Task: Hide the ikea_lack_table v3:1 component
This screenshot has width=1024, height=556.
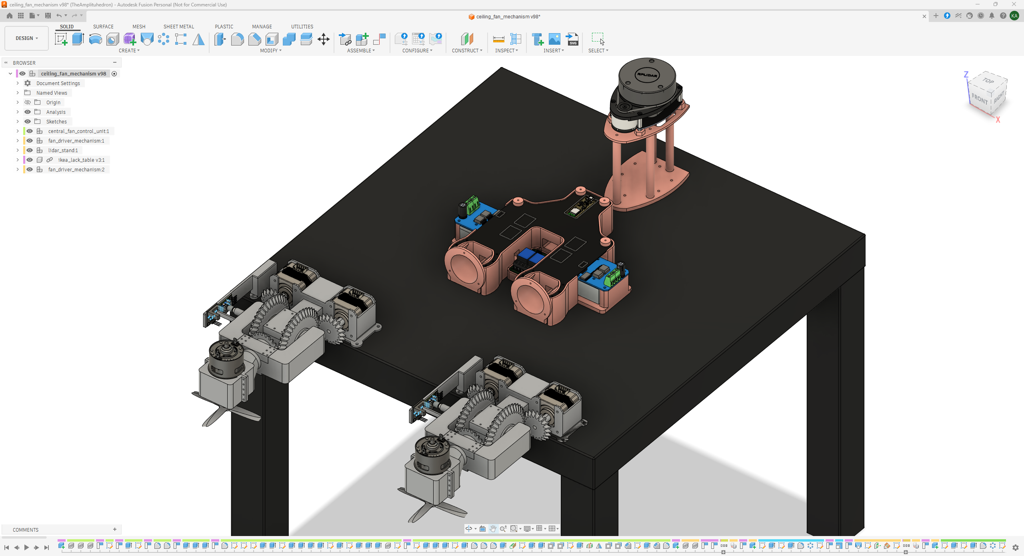Action: pyautogui.click(x=29, y=159)
